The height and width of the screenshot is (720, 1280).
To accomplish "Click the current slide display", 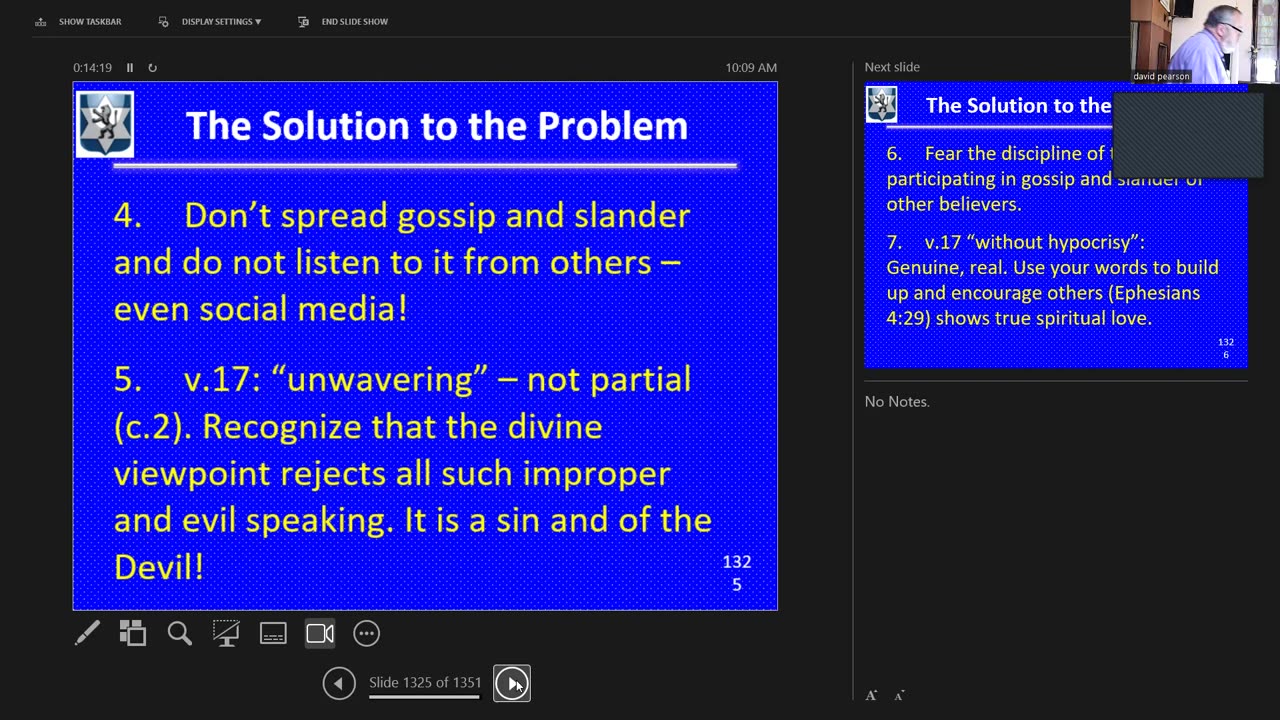I will [x=425, y=346].
